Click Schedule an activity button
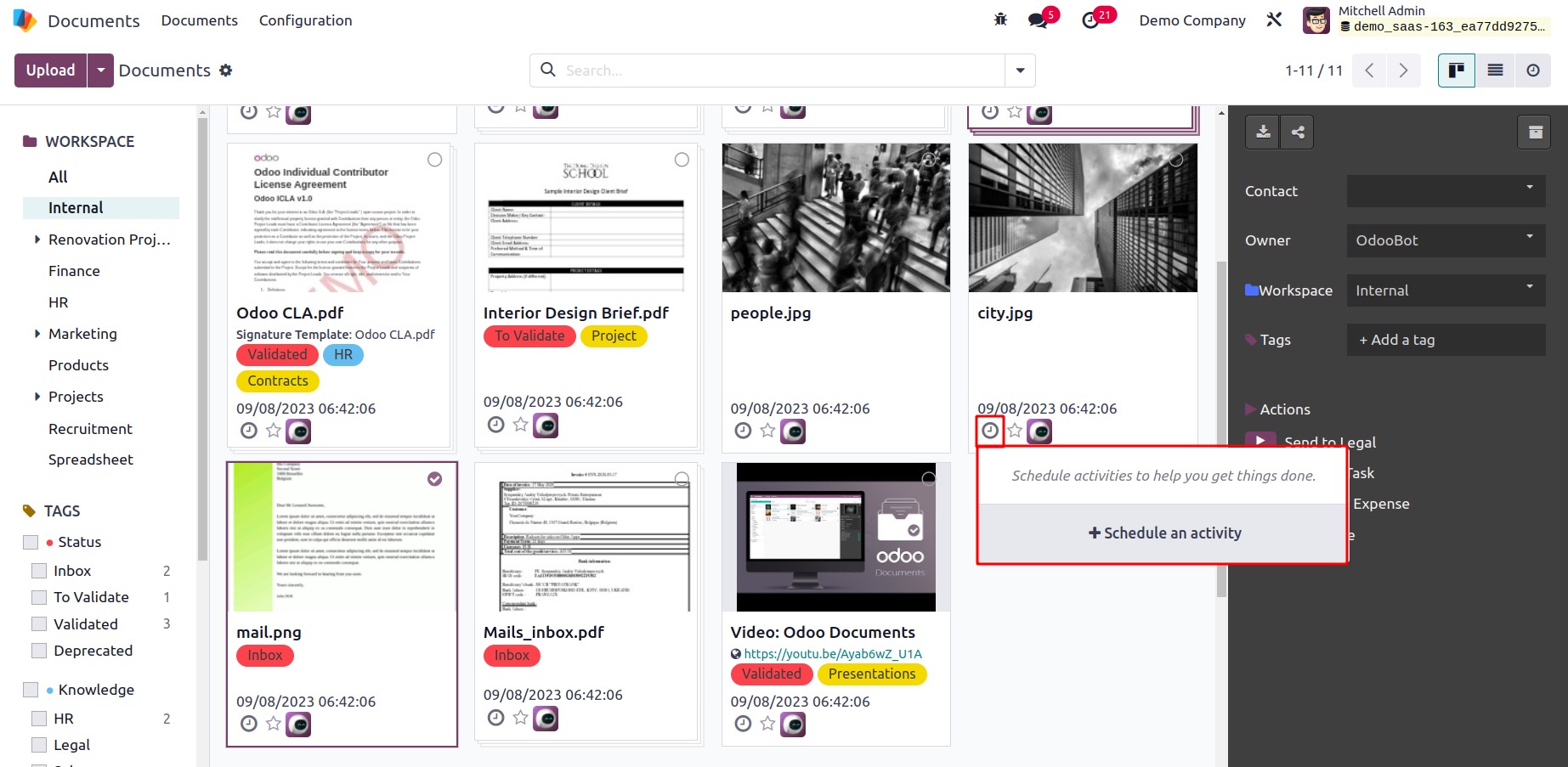Viewport: 1568px width, 767px height. [x=1164, y=533]
